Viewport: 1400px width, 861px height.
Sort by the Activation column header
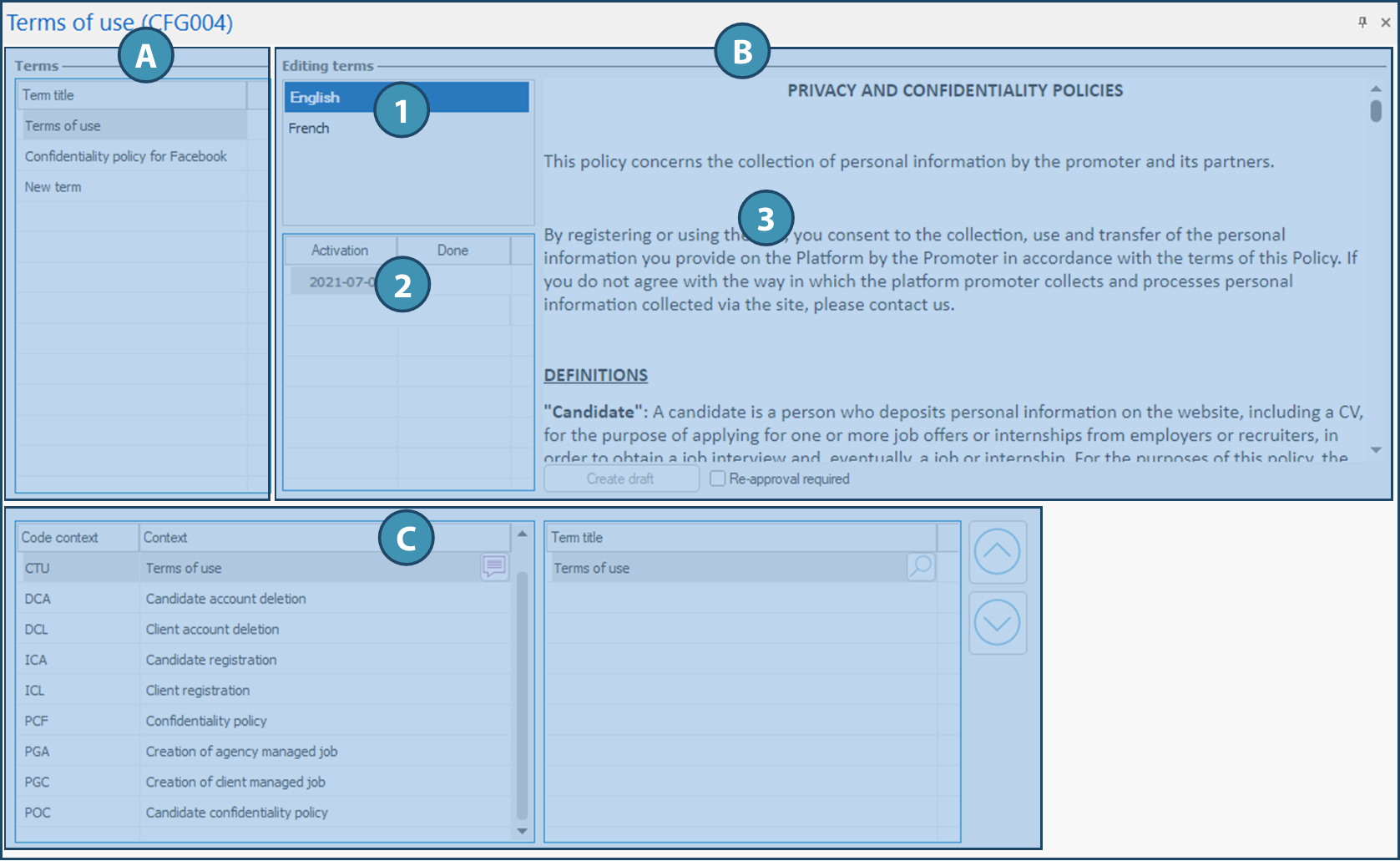(340, 251)
